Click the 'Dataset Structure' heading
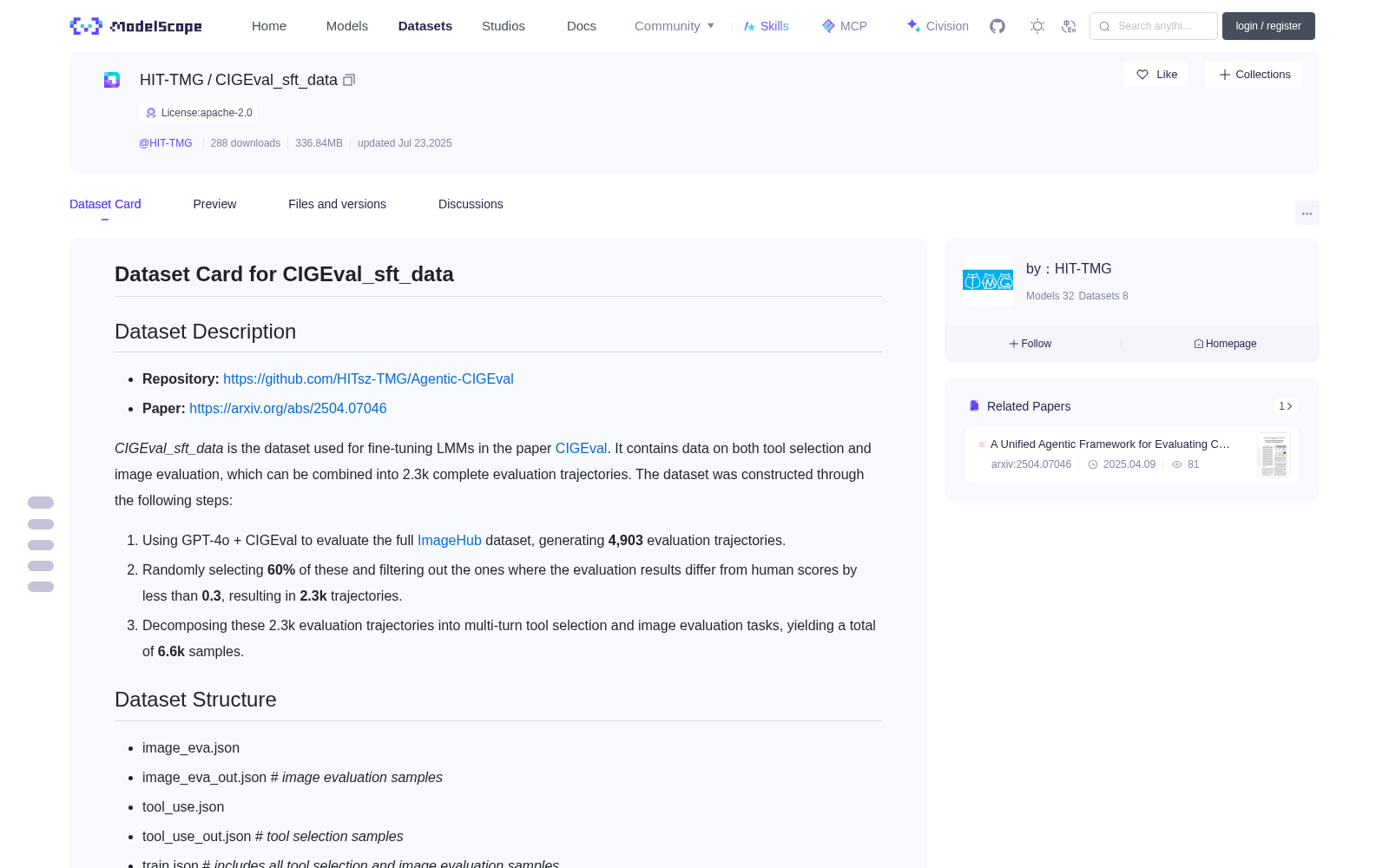The image size is (1389, 868). 195,700
